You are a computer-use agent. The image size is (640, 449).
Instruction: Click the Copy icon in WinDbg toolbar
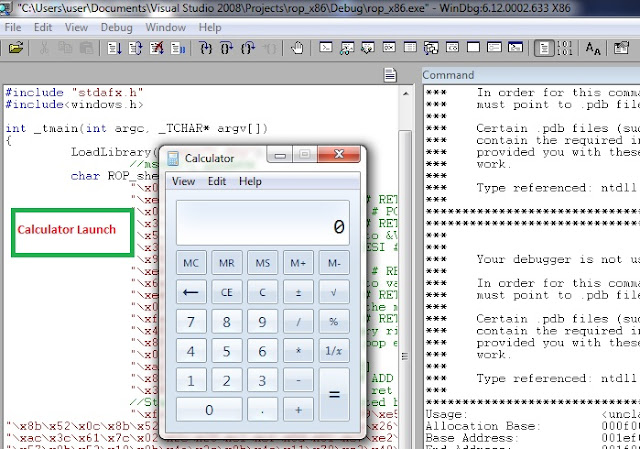65,48
